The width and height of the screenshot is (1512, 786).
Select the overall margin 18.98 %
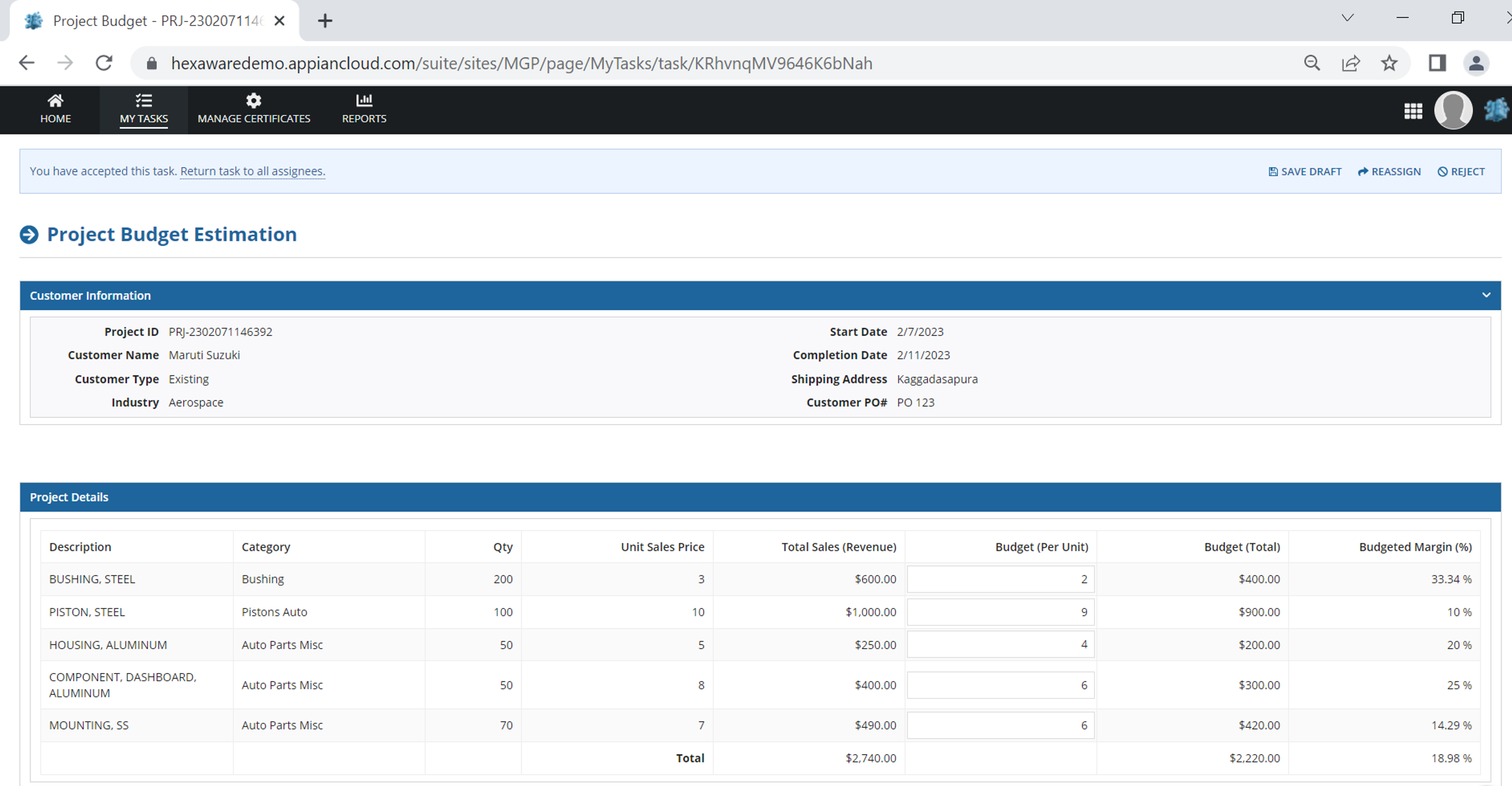pos(1451,758)
